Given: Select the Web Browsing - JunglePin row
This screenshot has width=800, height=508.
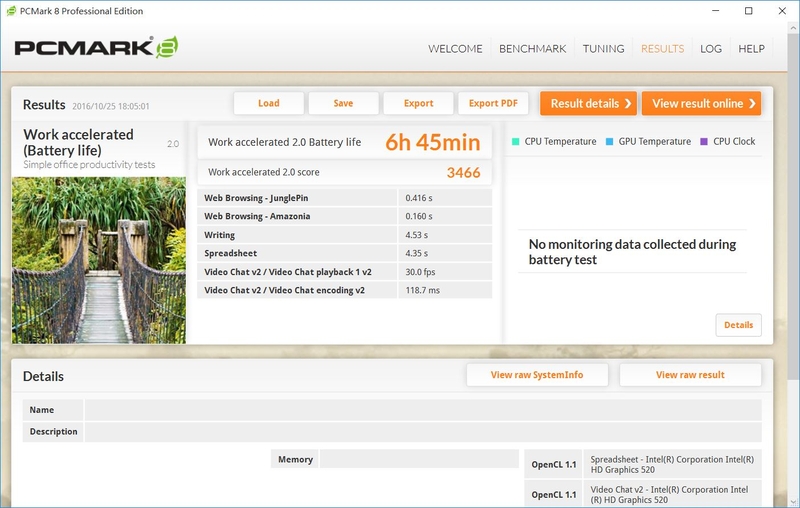Looking at the screenshot, I should [344, 198].
